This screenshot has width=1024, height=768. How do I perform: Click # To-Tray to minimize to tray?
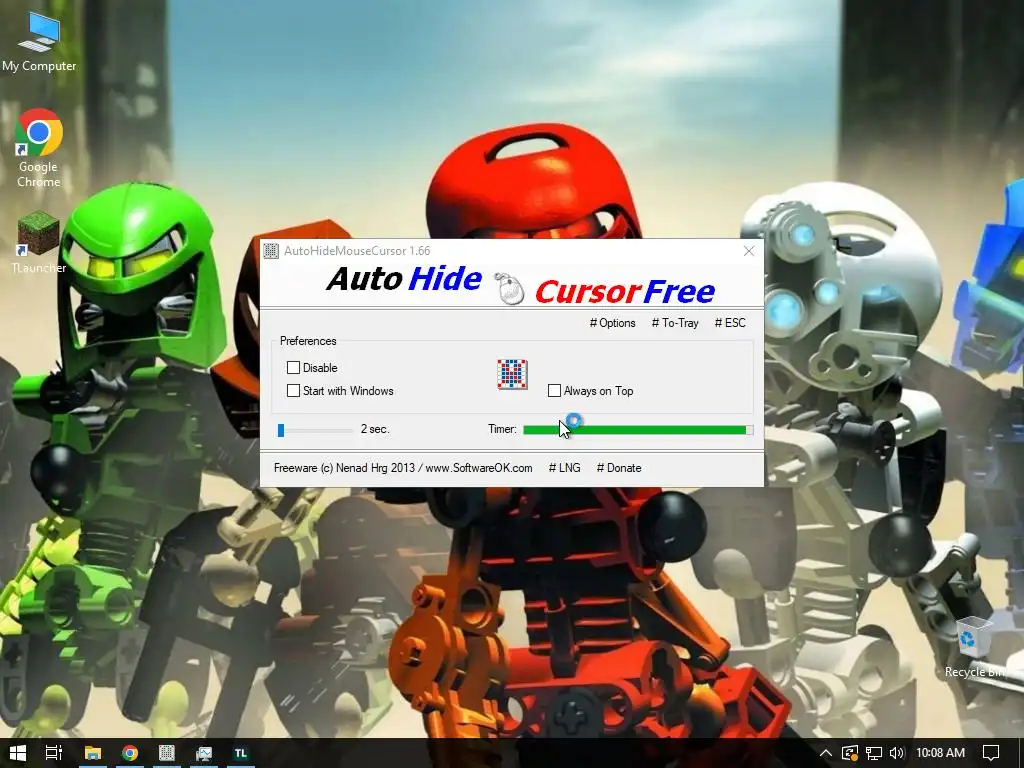(675, 323)
